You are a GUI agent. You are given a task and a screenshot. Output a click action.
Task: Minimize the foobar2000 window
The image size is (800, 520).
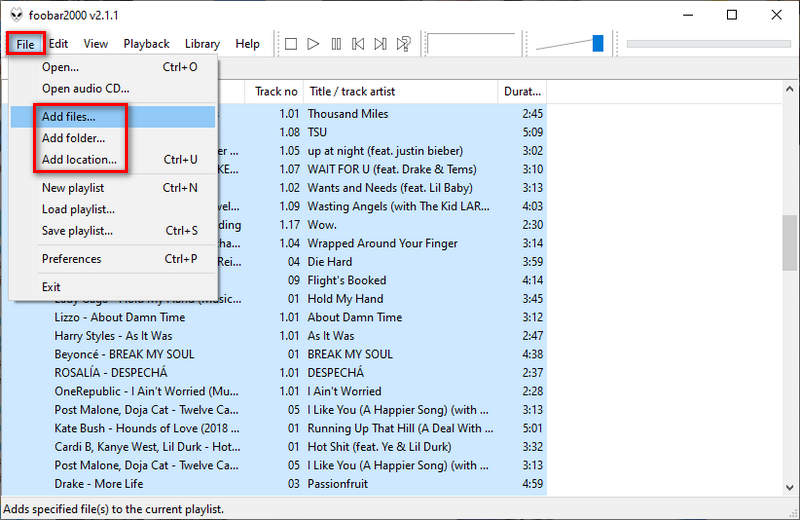tap(688, 15)
